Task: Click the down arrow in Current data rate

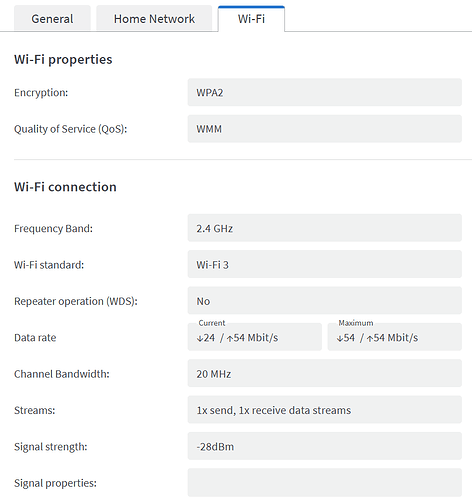Action: (x=200, y=338)
